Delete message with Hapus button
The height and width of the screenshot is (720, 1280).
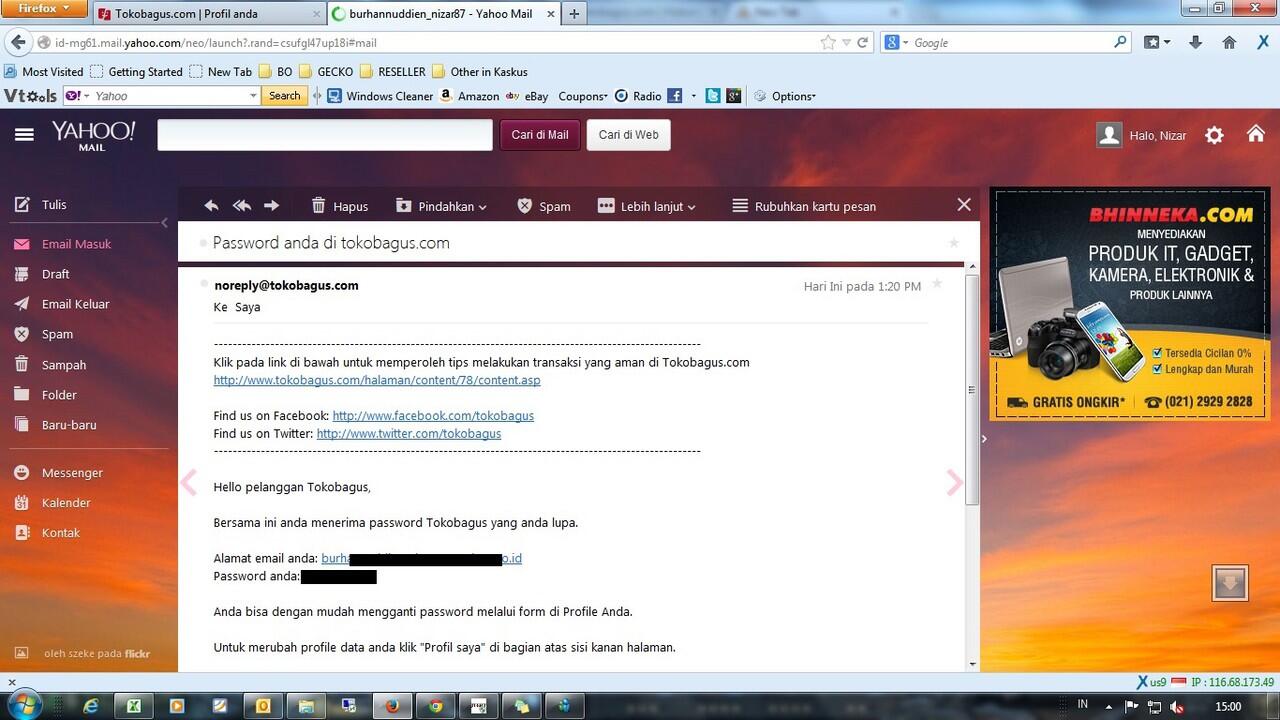click(339, 206)
